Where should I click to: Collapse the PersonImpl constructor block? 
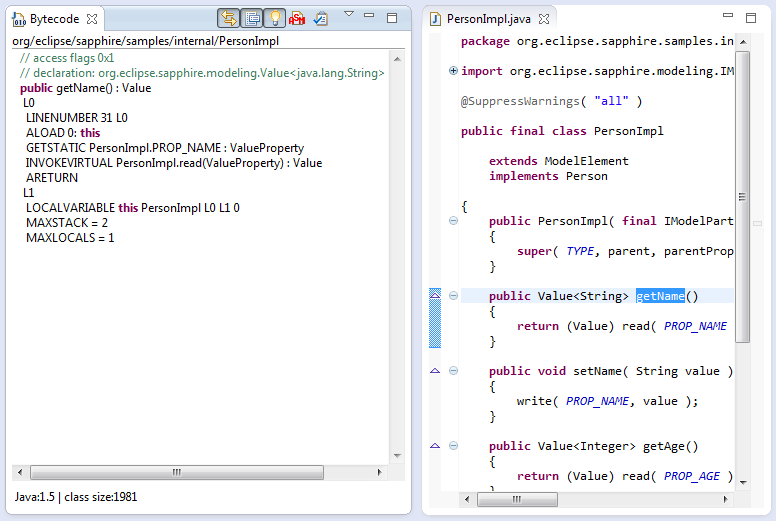tap(453, 221)
